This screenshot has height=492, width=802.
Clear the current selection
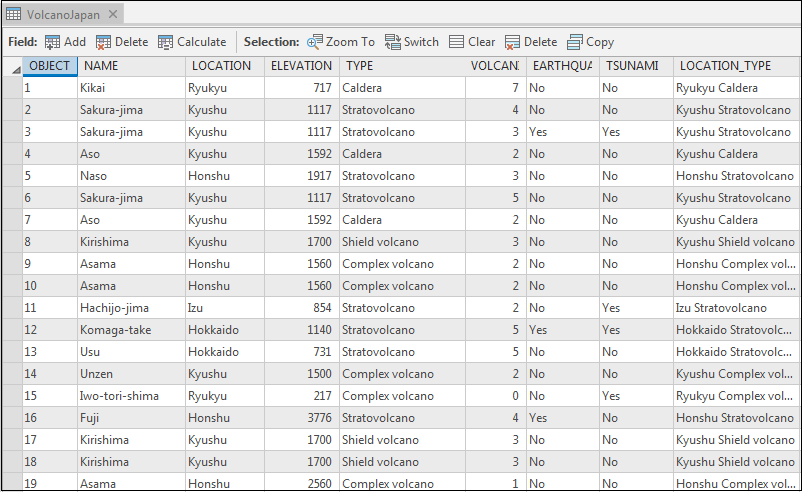click(472, 42)
